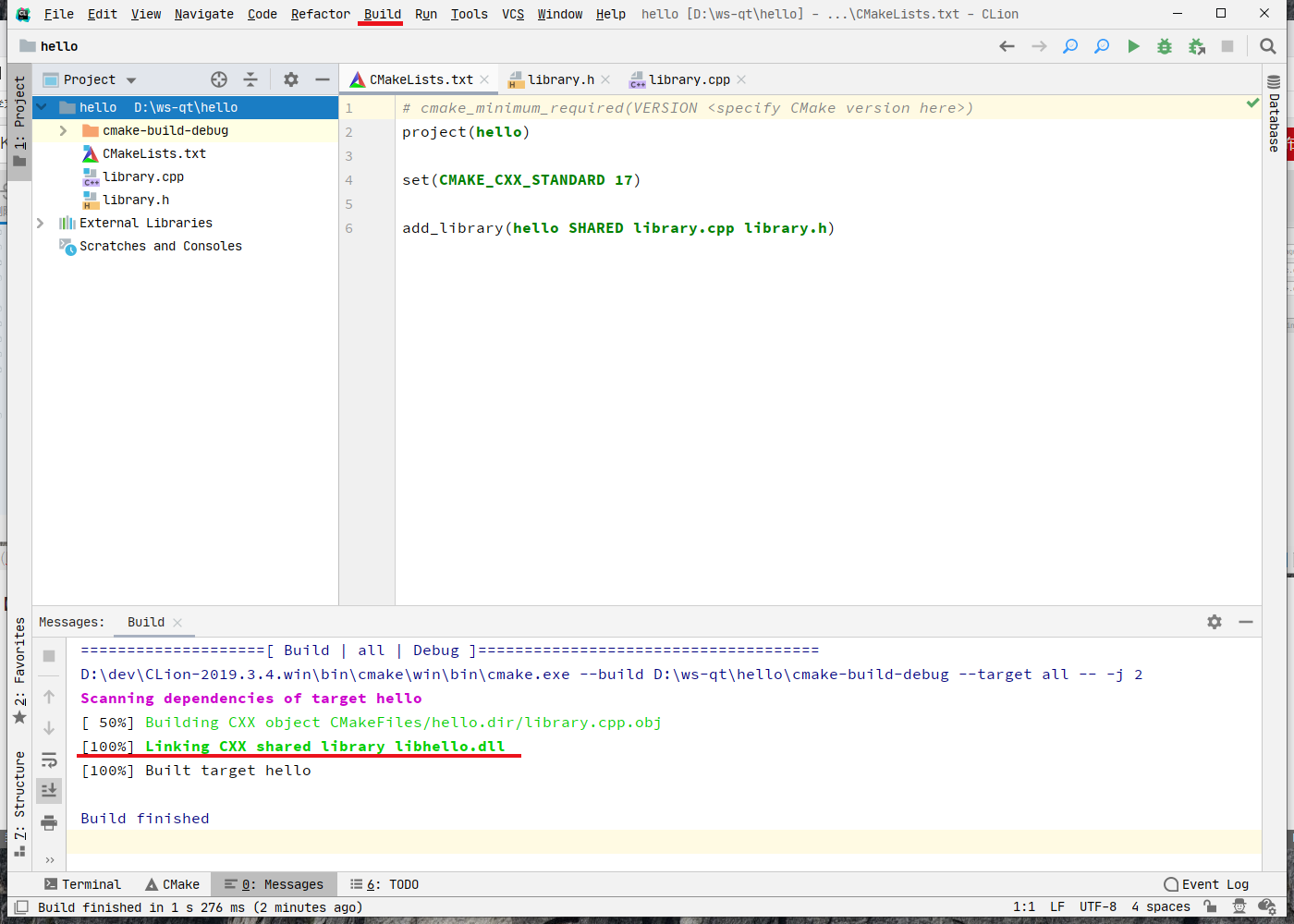Change the UTF-8 file encoding
This screenshot has height=924, width=1294.
click(x=1098, y=907)
